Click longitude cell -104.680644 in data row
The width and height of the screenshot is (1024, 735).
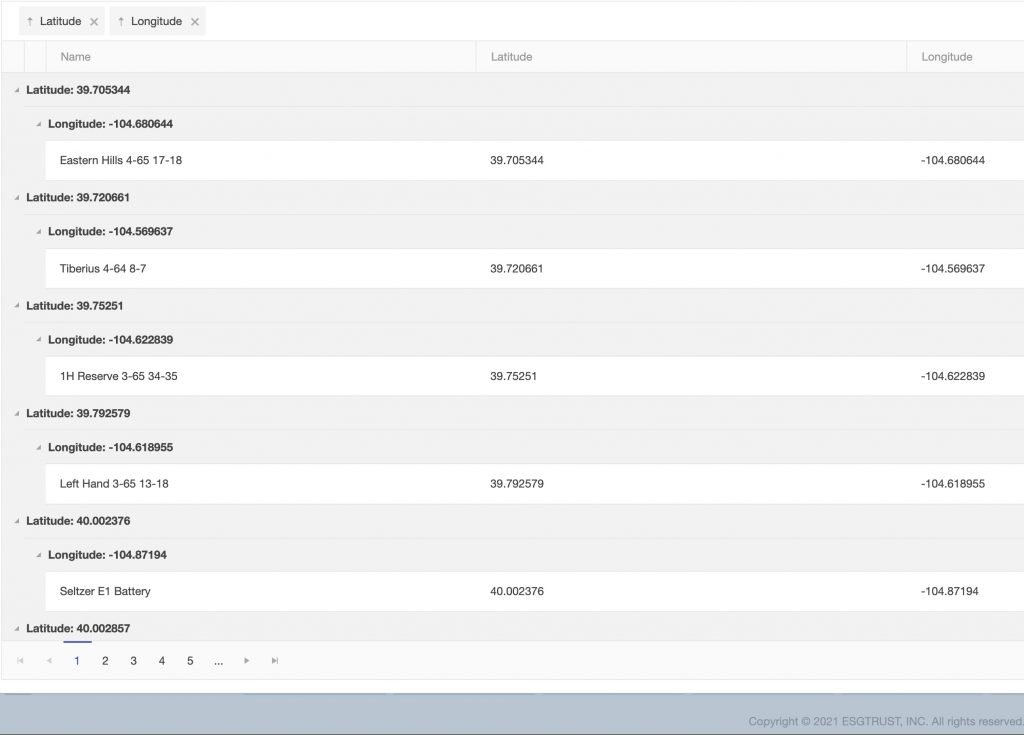[953, 161]
